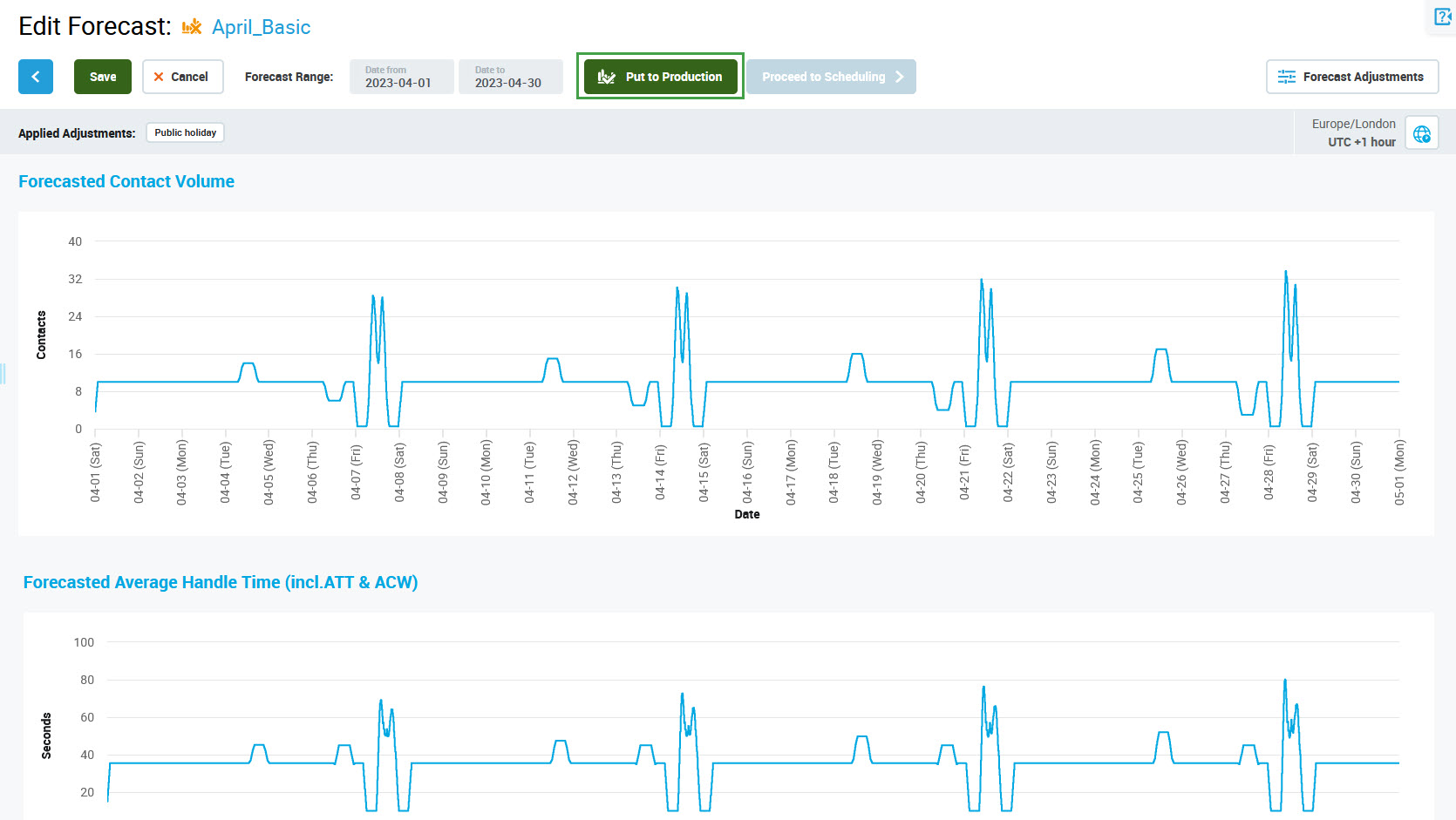The height and width of the screenshot is (820, 1456).
Task: Click the Forecasted Contact Volume heading
Action: click(x=126, y=181)
